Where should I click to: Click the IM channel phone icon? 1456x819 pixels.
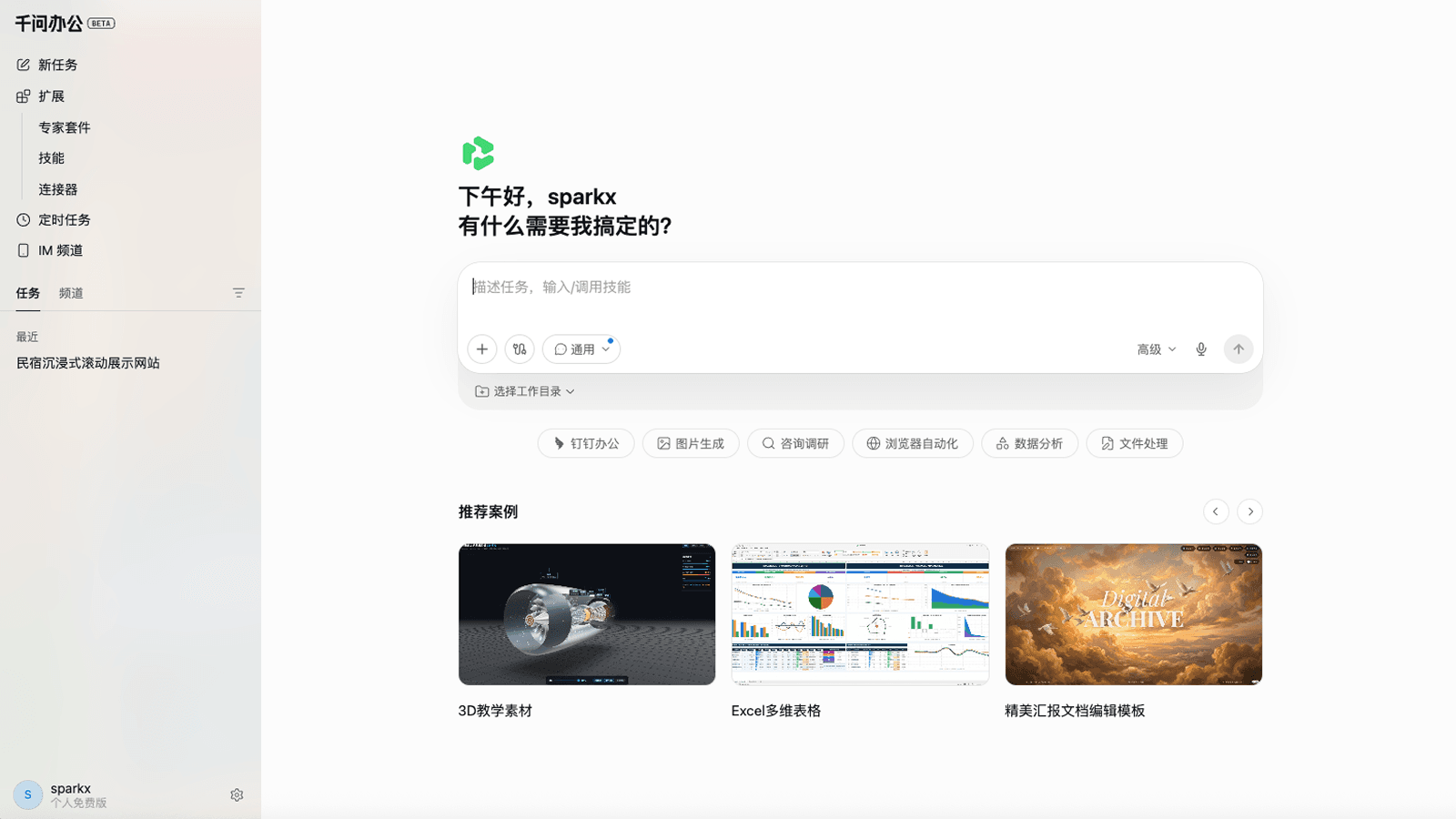24,250
